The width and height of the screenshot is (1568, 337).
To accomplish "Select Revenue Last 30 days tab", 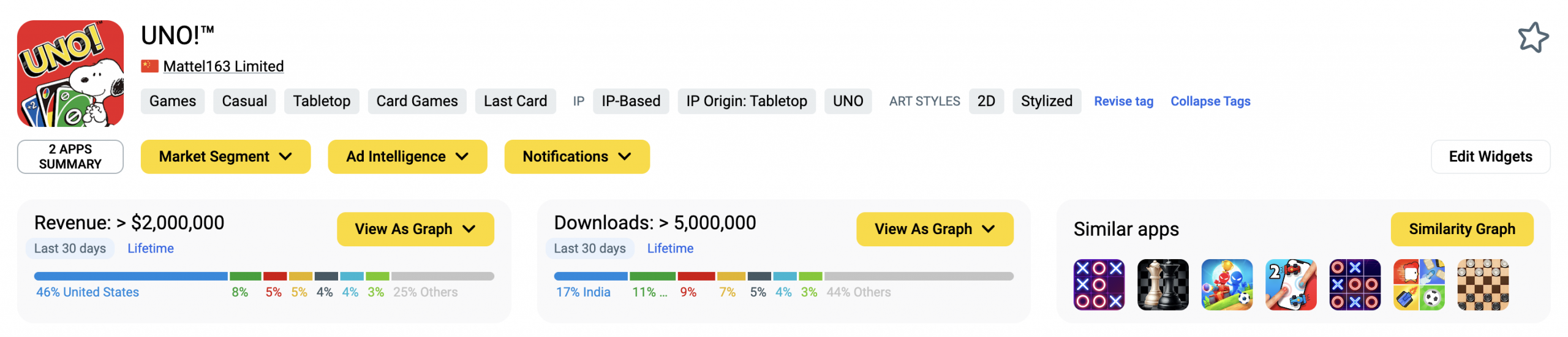I will 70,248.
